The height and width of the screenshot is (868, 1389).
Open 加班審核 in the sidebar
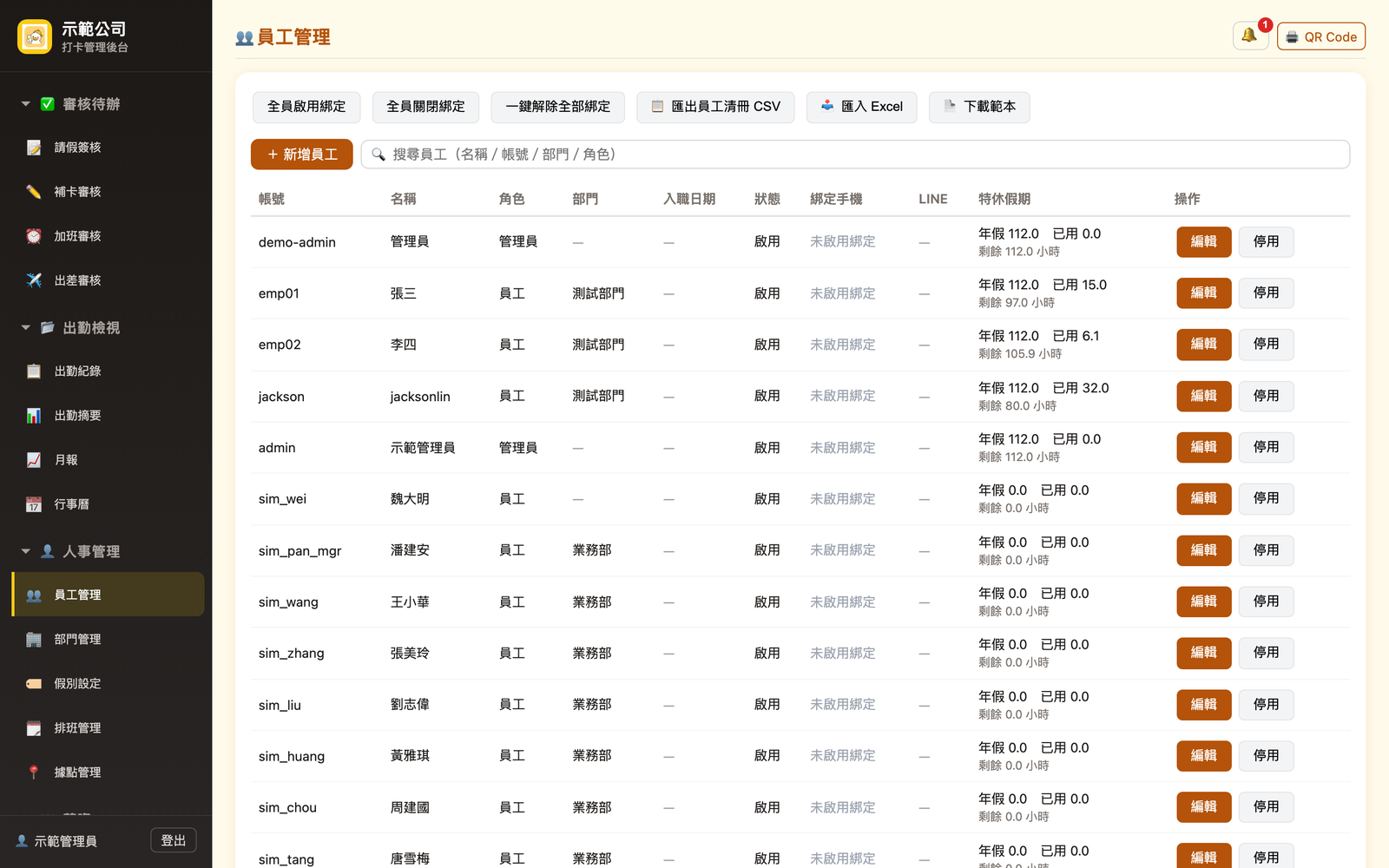(x=108, y=236)
